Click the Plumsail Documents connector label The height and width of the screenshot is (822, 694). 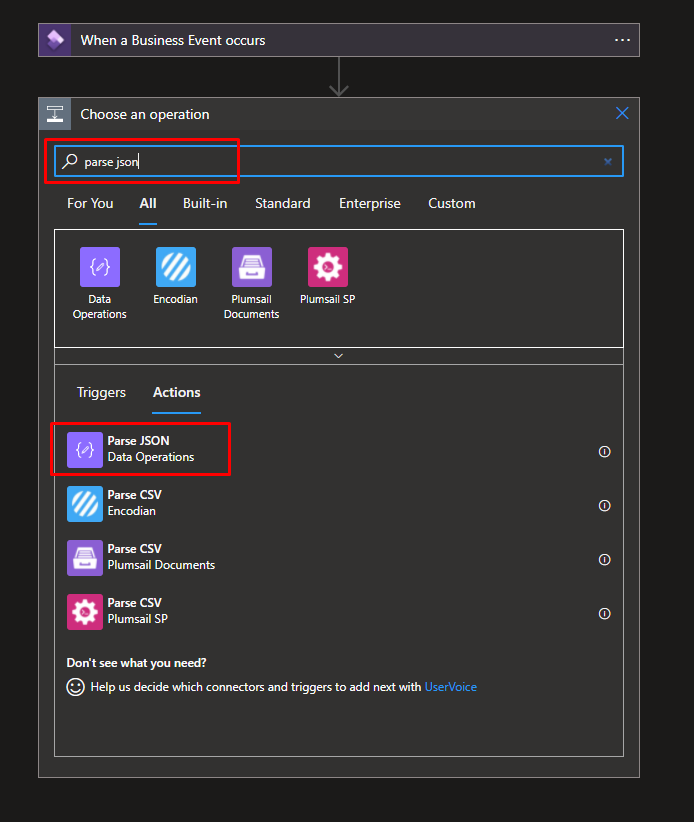[252, 307]
